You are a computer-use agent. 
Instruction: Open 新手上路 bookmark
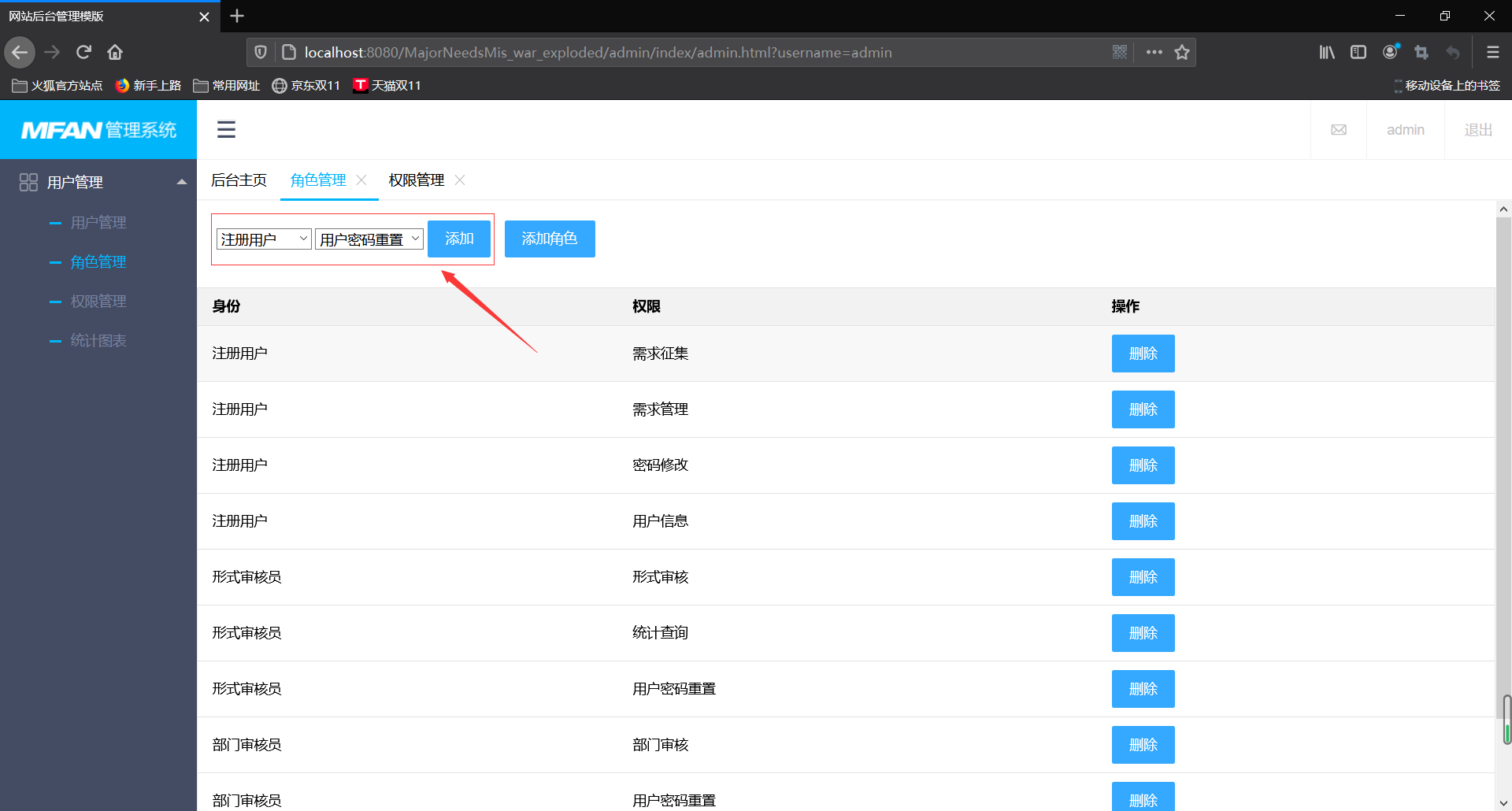[148, 85]
